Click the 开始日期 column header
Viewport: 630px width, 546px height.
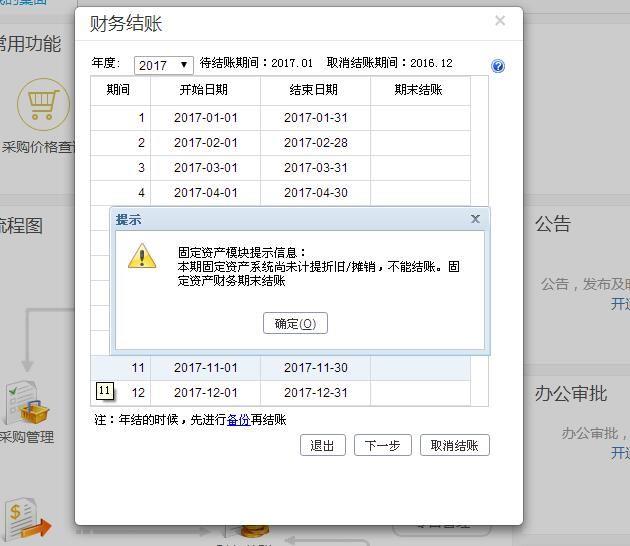pyautogui.click(x=205, y=91)
